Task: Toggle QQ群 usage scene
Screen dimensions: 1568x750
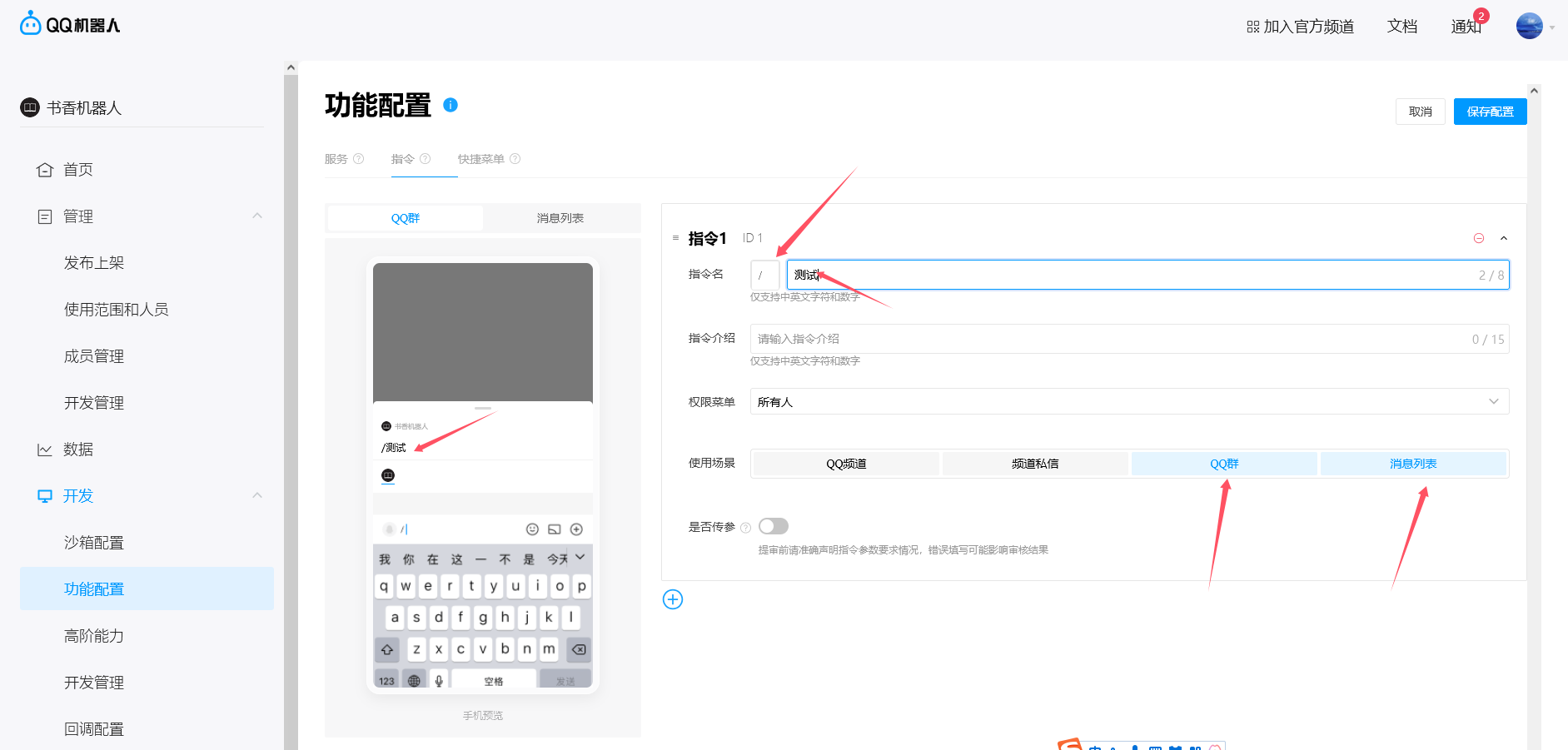Action: 1224,464
